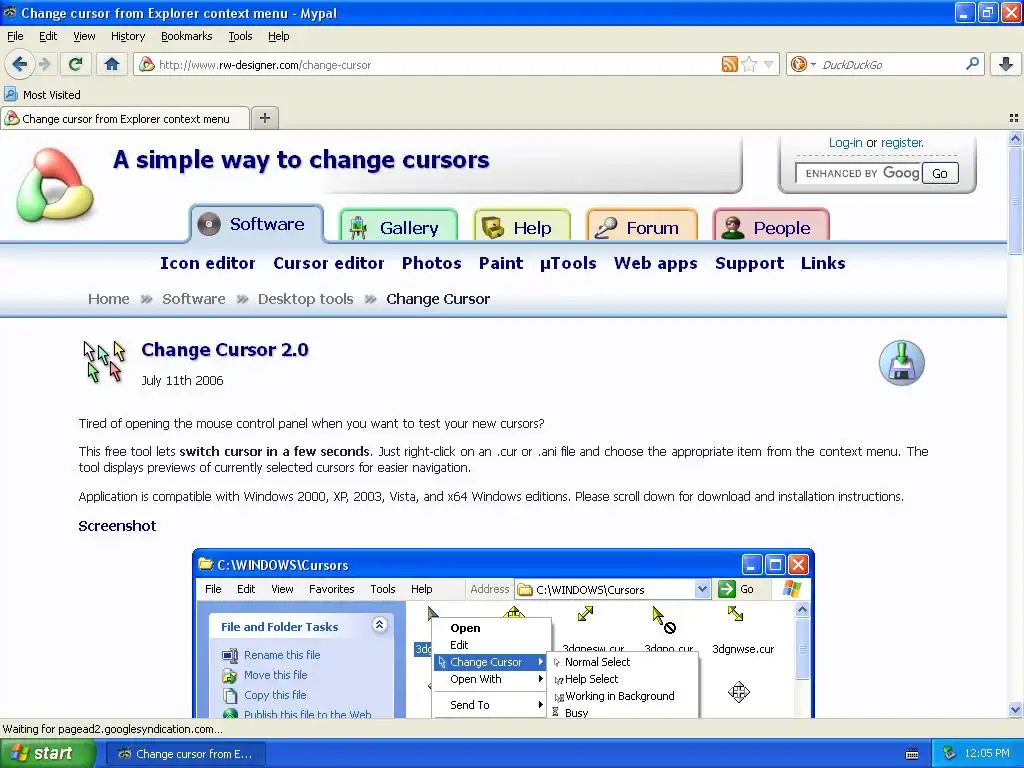The image size is (1024, 768).
Task: Open the File menu
Action: 15,36
